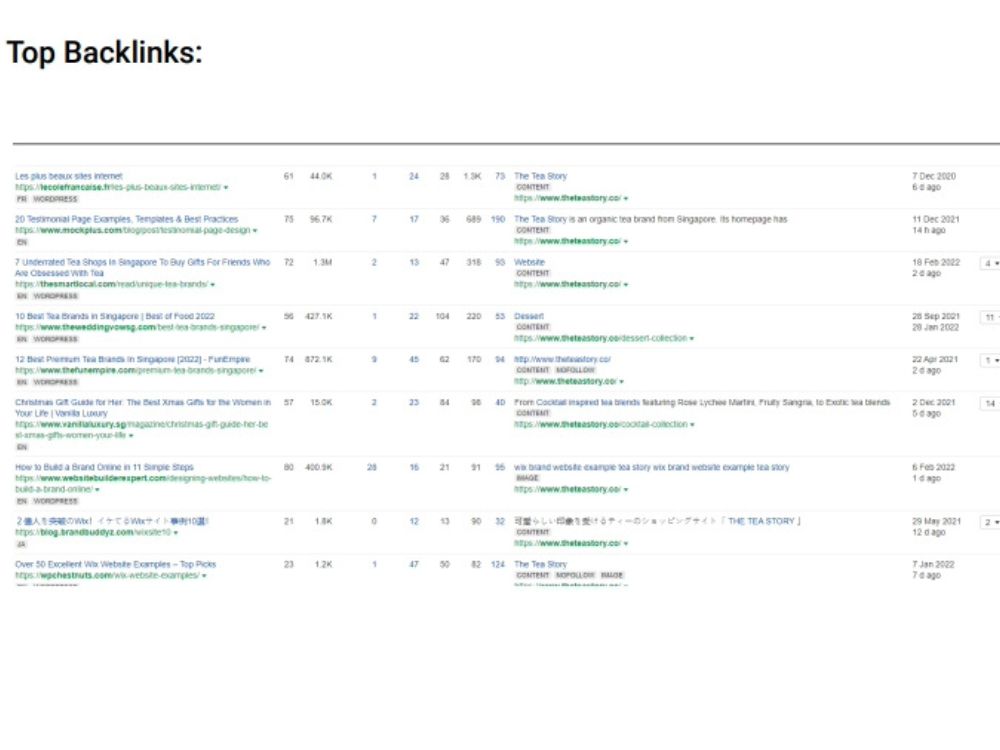Open the '12 Best Premium Tea Brands' link
The width and height of the screenshot is (1000, 750).
coord(133,359)
